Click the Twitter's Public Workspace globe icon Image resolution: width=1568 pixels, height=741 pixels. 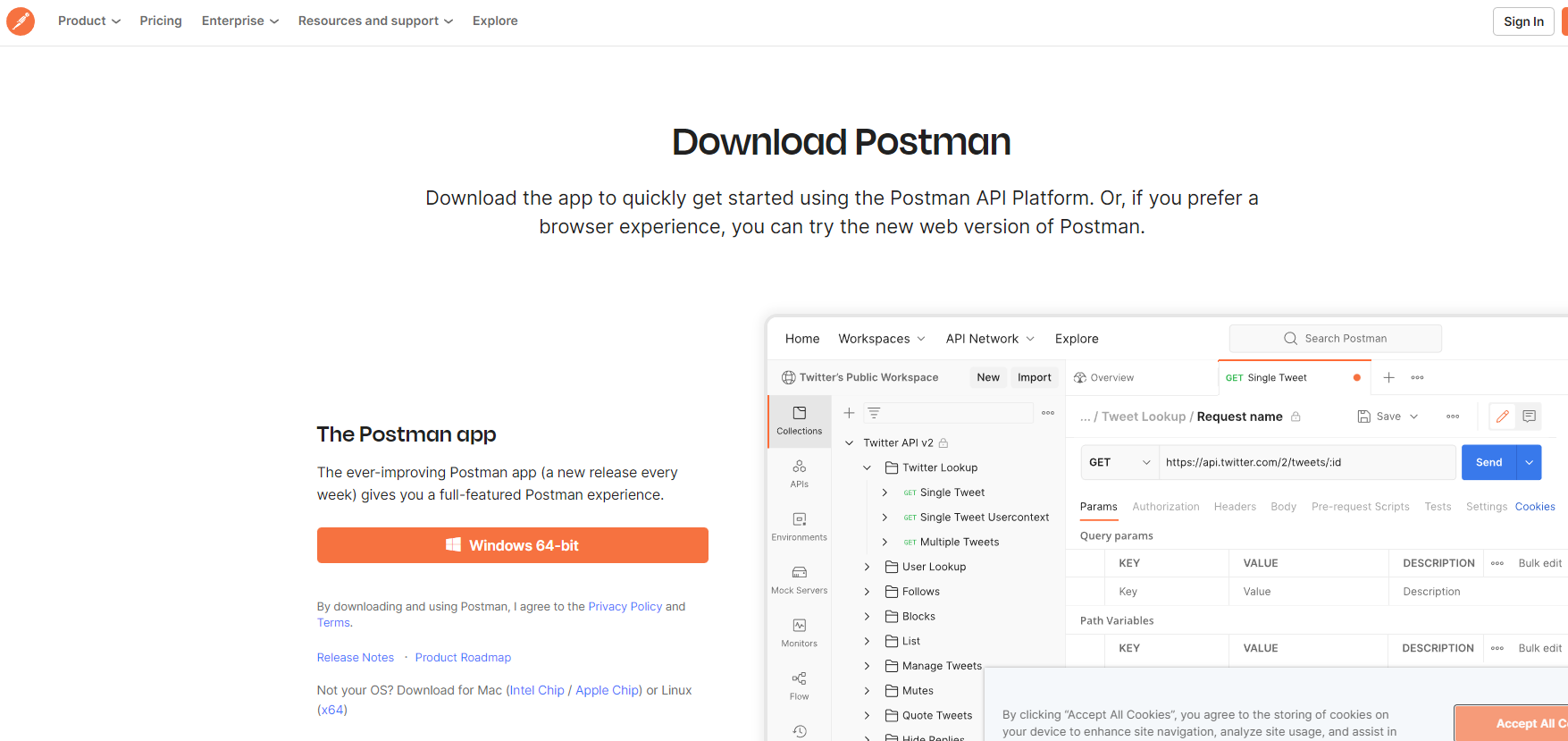(x=789, y=378)
